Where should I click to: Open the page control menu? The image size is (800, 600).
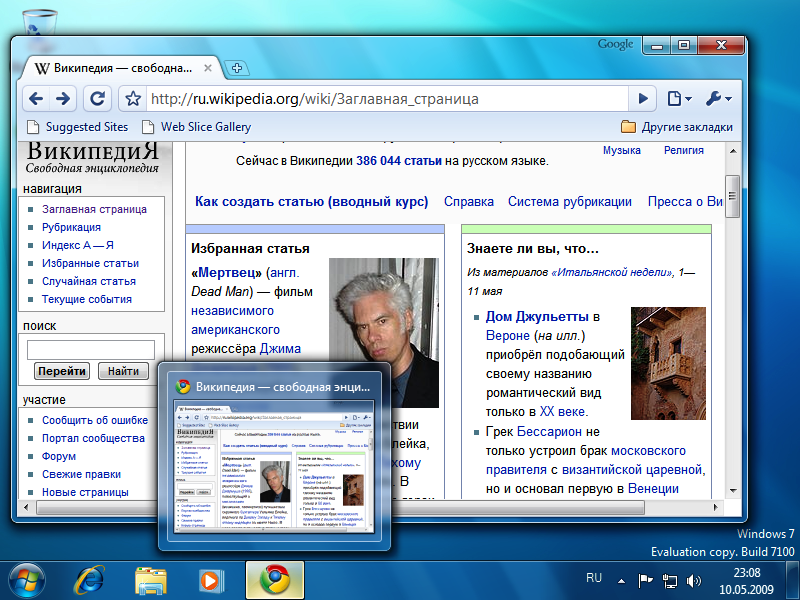click(x=679, y=98)
